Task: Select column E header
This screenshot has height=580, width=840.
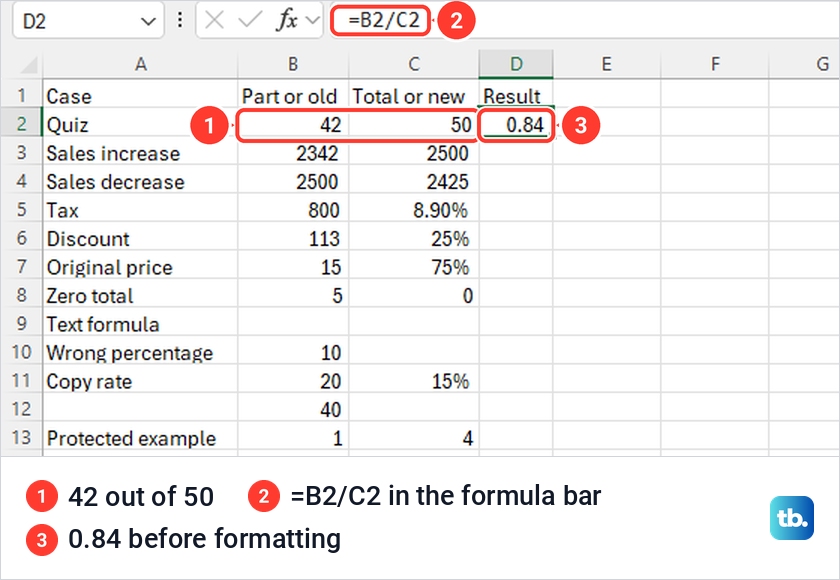Action: coord(606,64)
